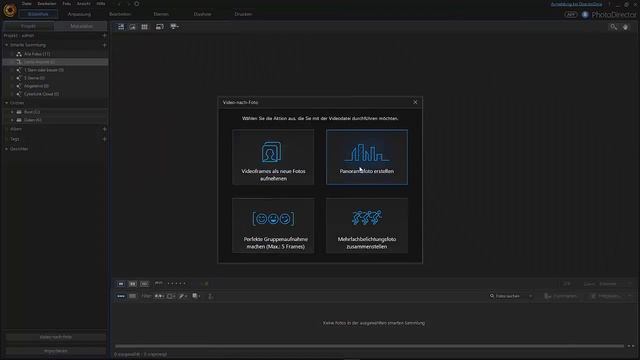Image resolution: width=640 pixels, height=360 pixels.
Task: Switch to the Metadaten panel tab
Action: click(x=81, y=26)
